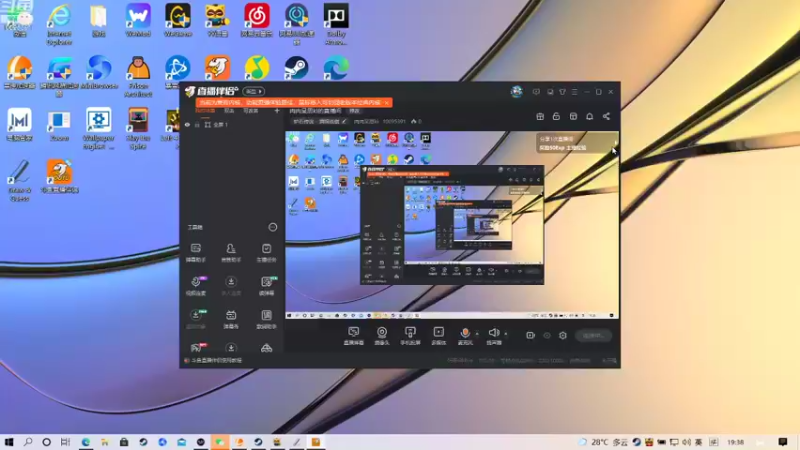800x450 pixels.
Task: Add a camera source in bottom toolbar
Action: coord(382,336)
